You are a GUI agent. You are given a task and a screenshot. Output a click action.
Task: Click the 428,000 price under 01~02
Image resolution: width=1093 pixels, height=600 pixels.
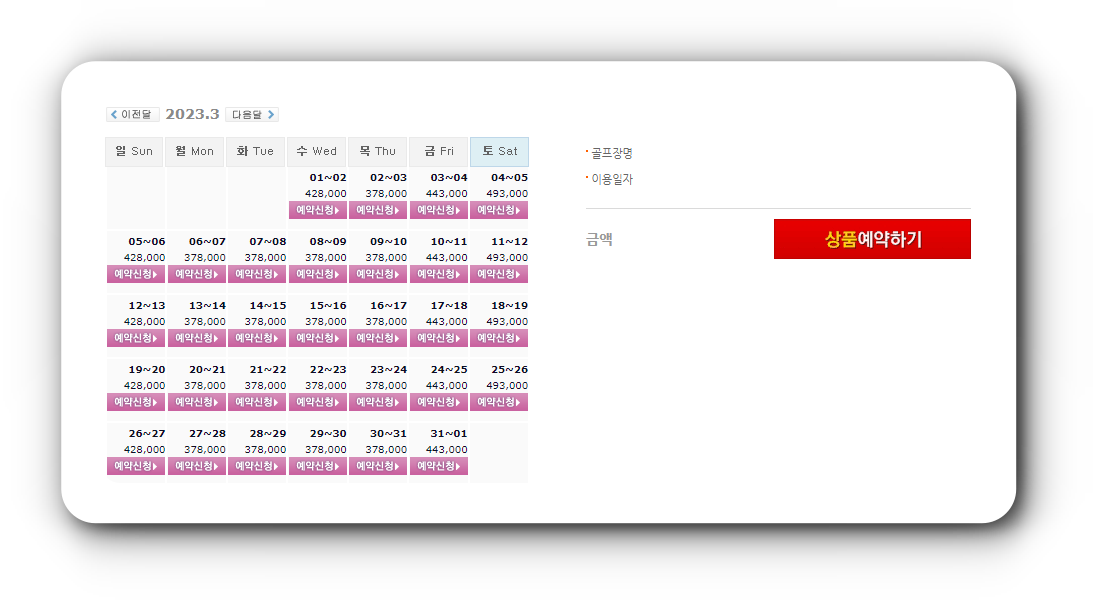click(x=326, y=193)
